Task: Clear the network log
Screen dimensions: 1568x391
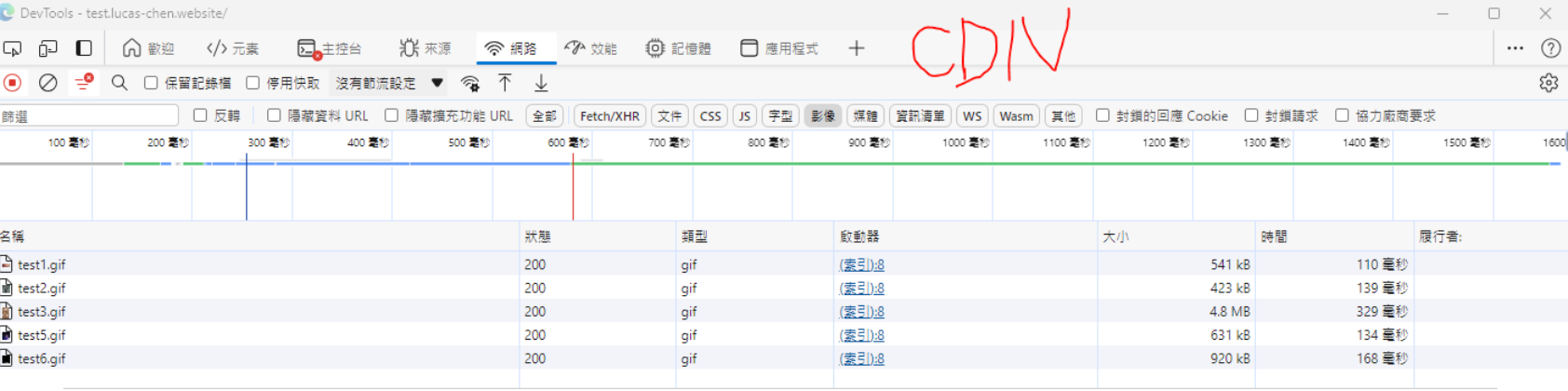Action: pos(47,83)
